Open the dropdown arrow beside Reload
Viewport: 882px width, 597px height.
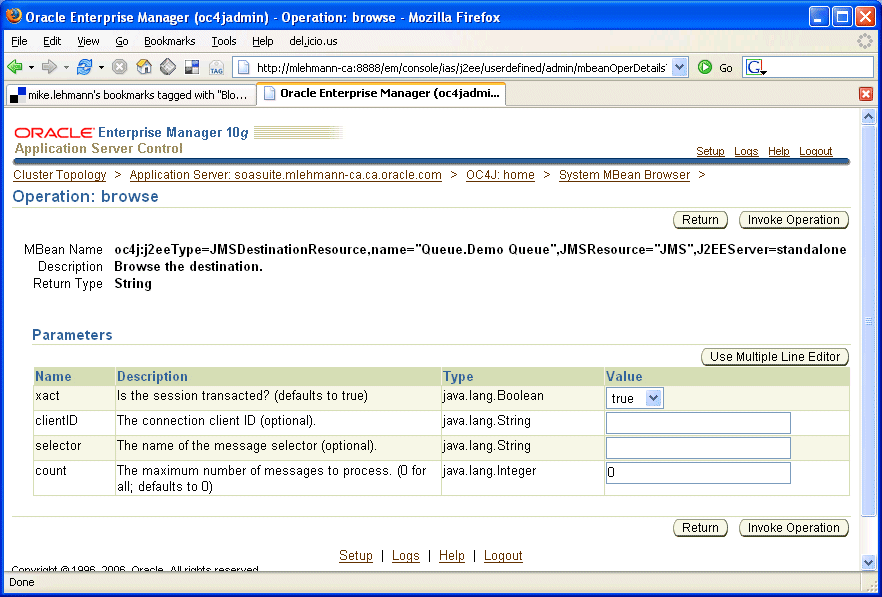click(x=101, y=68)
